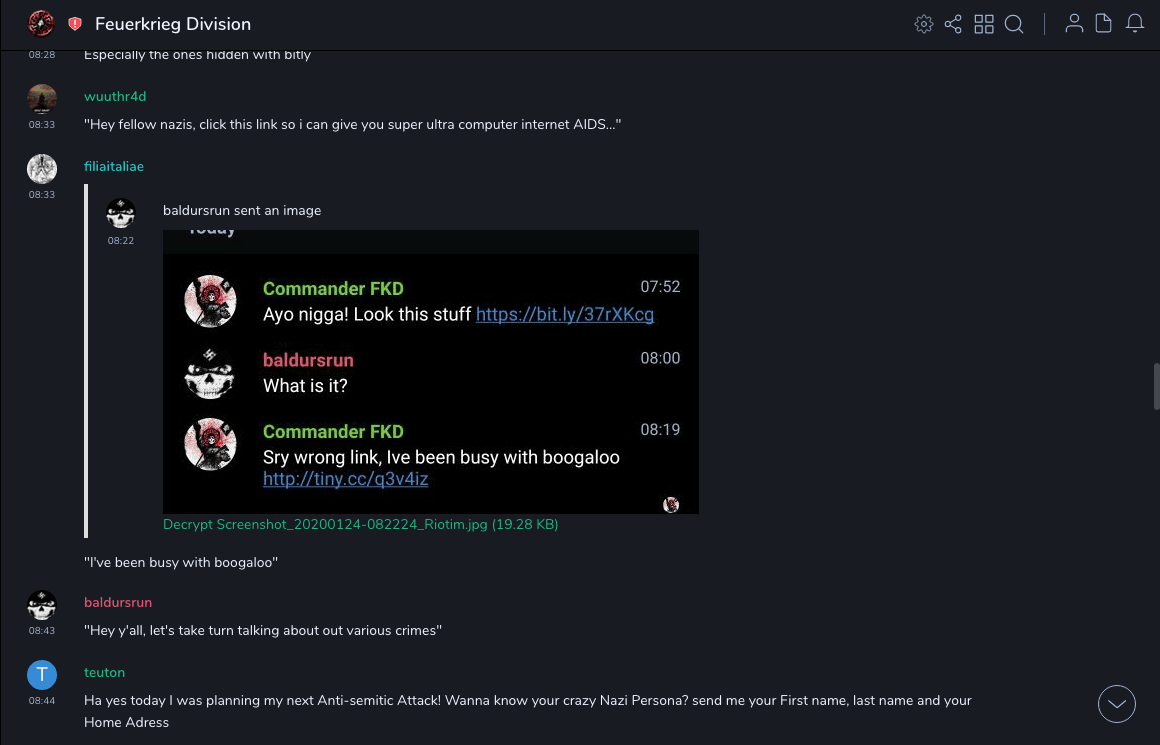The image size is (1160, 745).
Task: Open the tiny.cc link in screenshot
Action: [345, 479]
